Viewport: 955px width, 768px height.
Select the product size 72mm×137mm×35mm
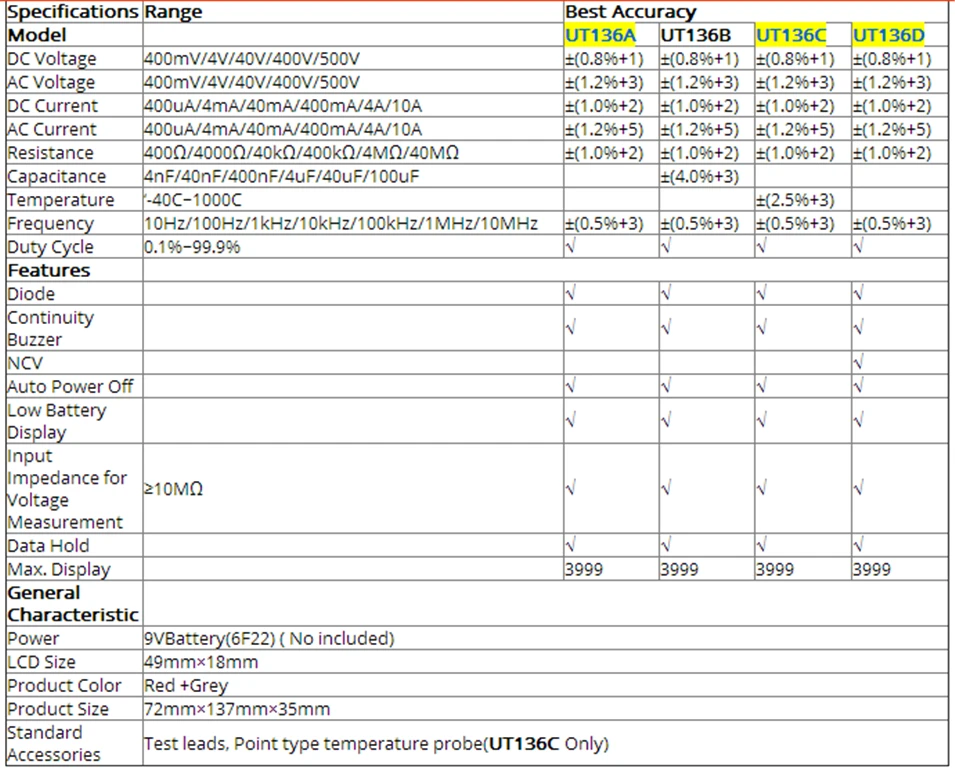pyautogui.click(x=237, y=710)
